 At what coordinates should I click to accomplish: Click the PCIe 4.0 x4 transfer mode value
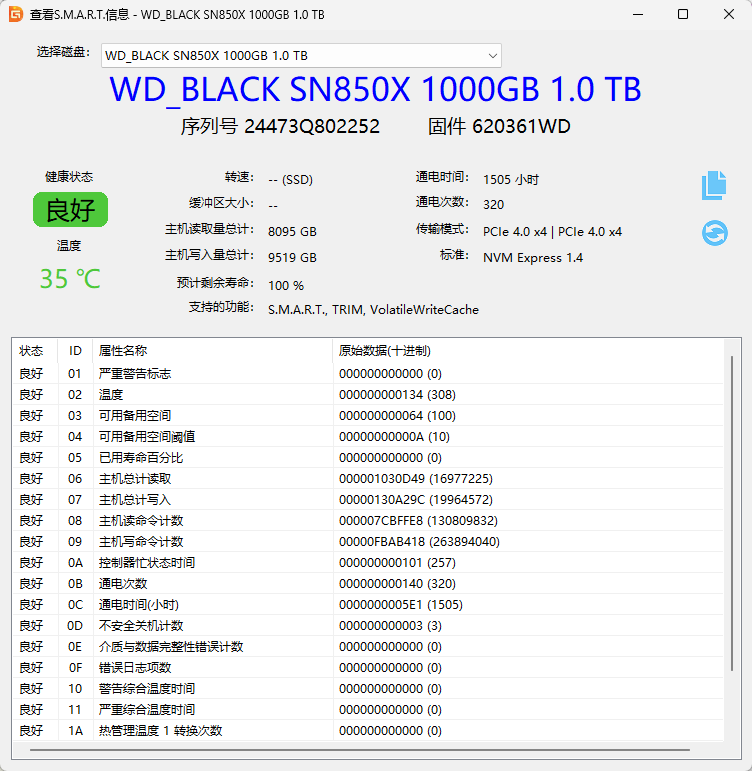click(552, 232)
